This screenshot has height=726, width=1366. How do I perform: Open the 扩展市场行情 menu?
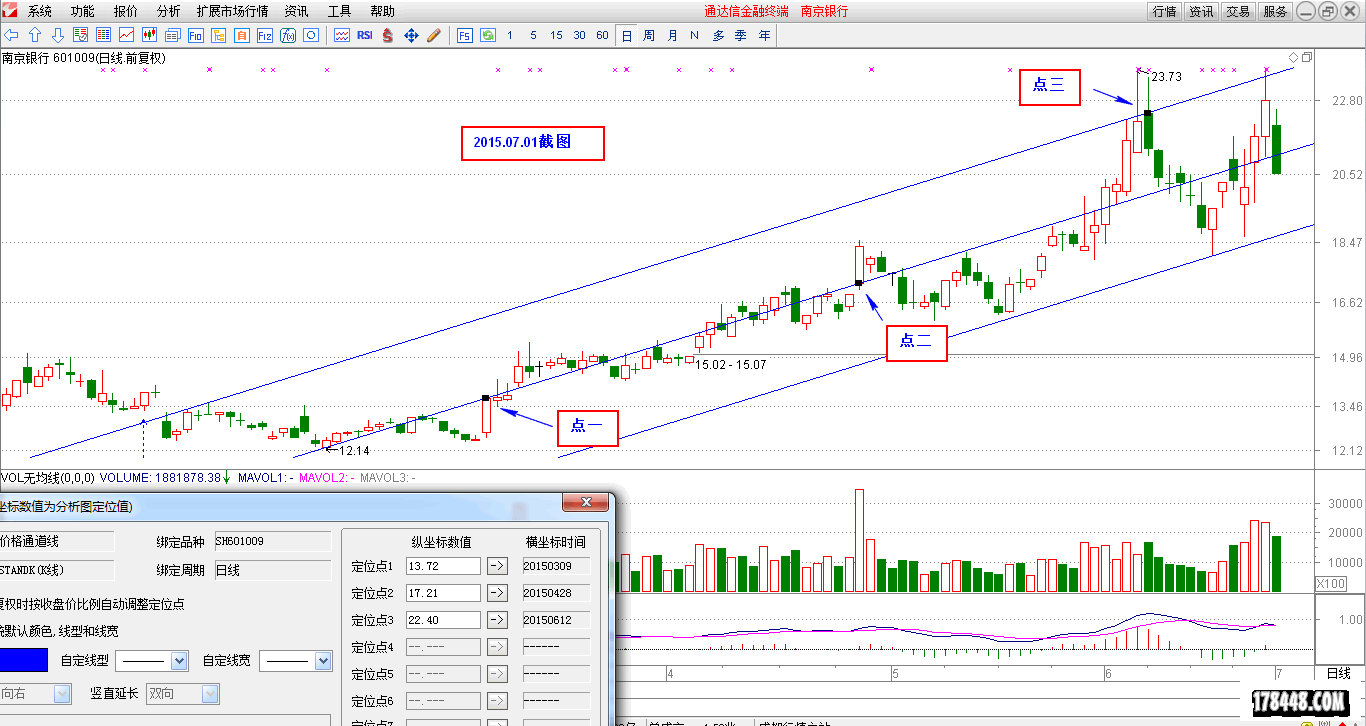coord(232,11)
